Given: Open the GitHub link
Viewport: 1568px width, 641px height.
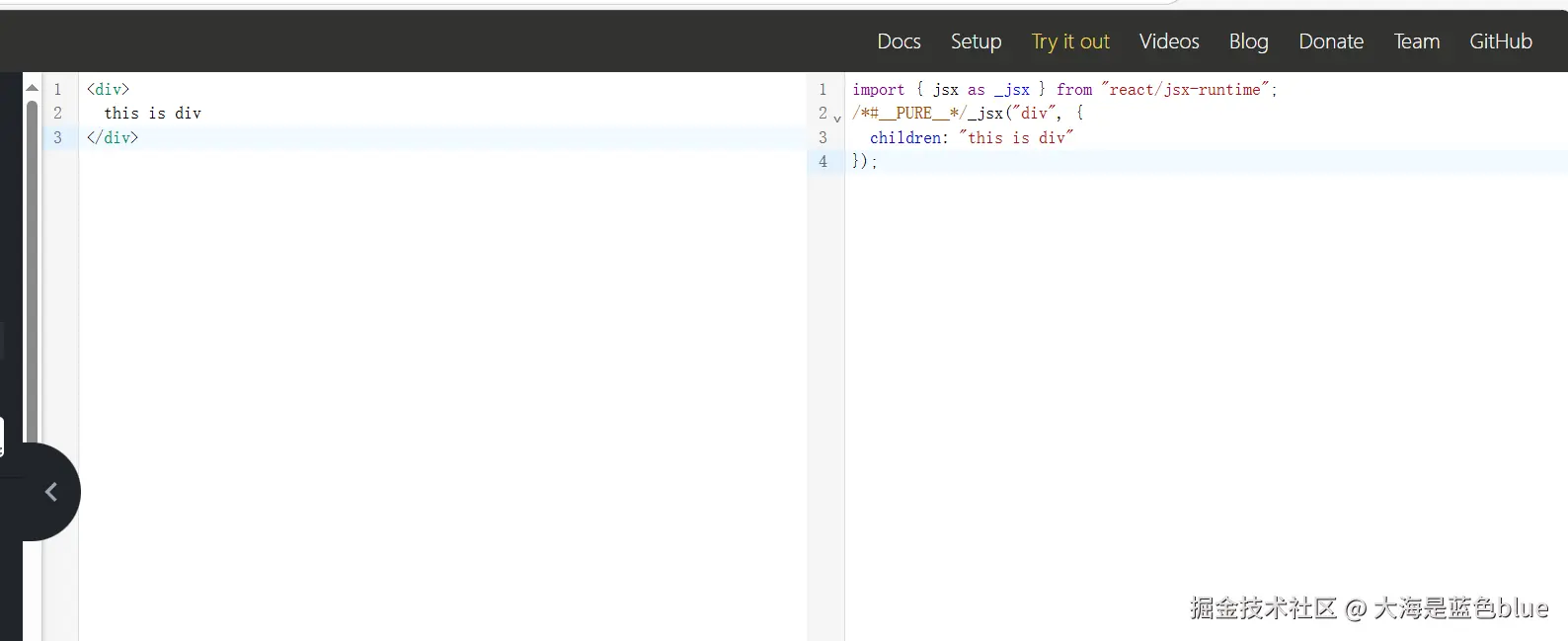Looking at the screenshot, I should click(x=1500, y=41).
